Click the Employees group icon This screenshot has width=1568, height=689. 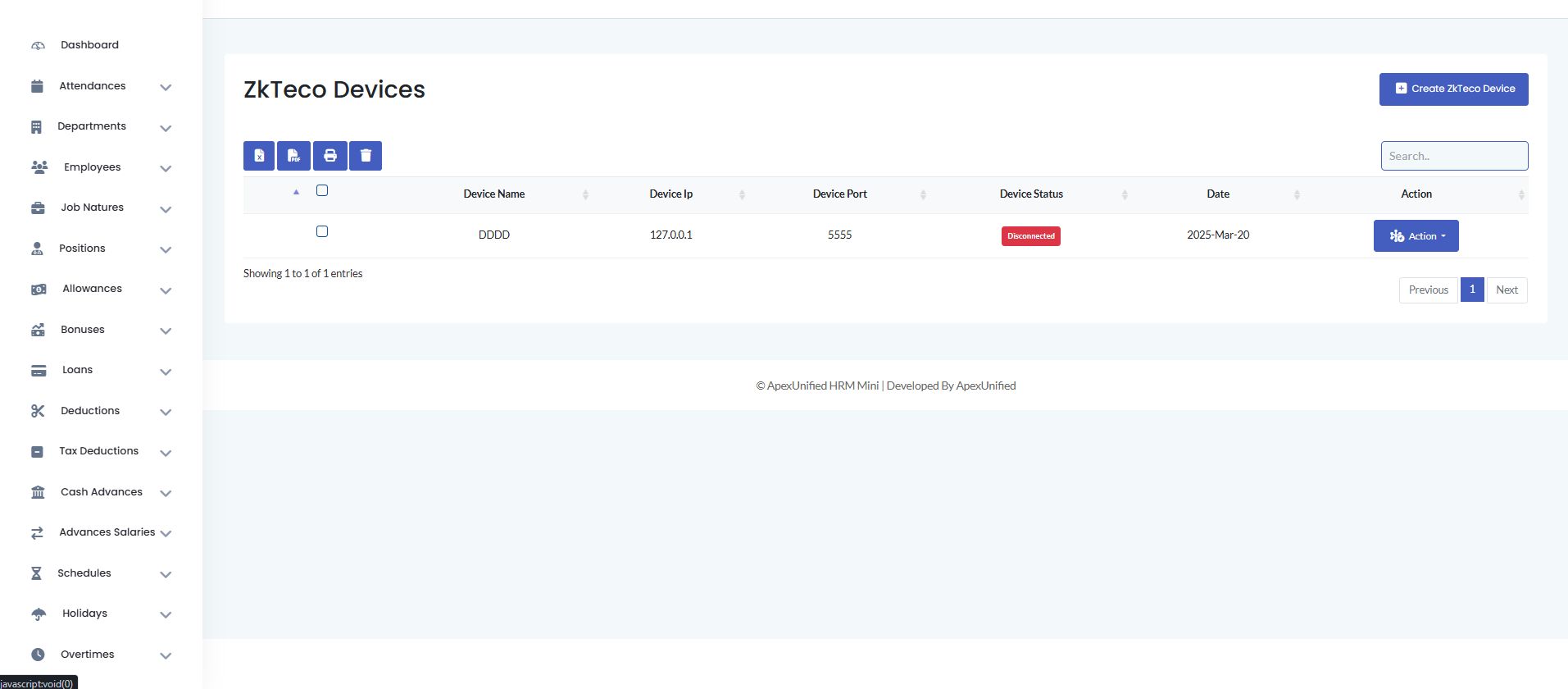tap(39, 167)
